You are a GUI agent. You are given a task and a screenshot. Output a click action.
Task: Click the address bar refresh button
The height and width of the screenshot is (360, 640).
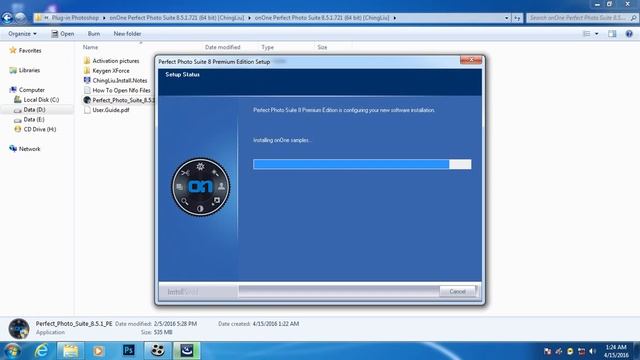pyautogui.click(x=517, y=18)
